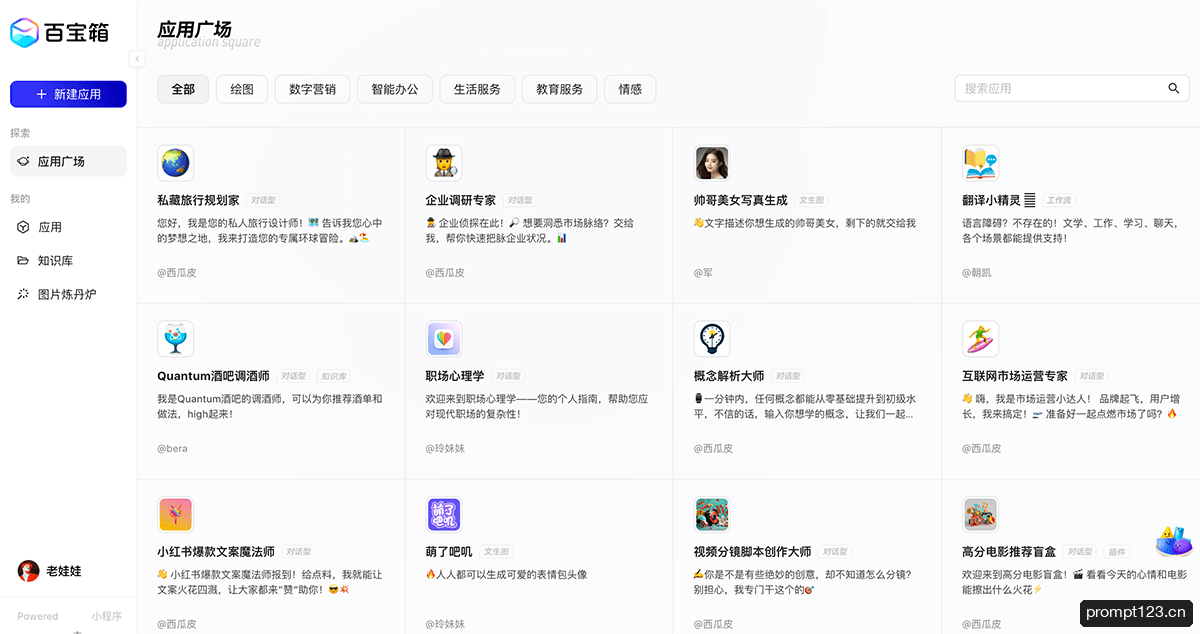This screenshot has width=1200, height=634.
Task: Click the thumbnail of 高分电影推荐盲盒
Action: [x=980, y=515]
